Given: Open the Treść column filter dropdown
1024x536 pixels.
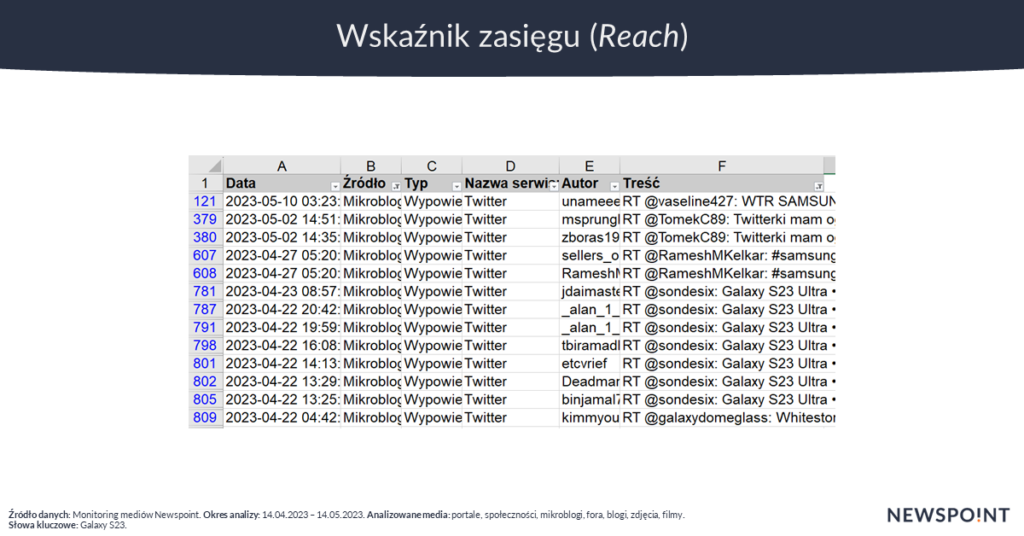Looking at the screenshot, I should coord(818,186).
